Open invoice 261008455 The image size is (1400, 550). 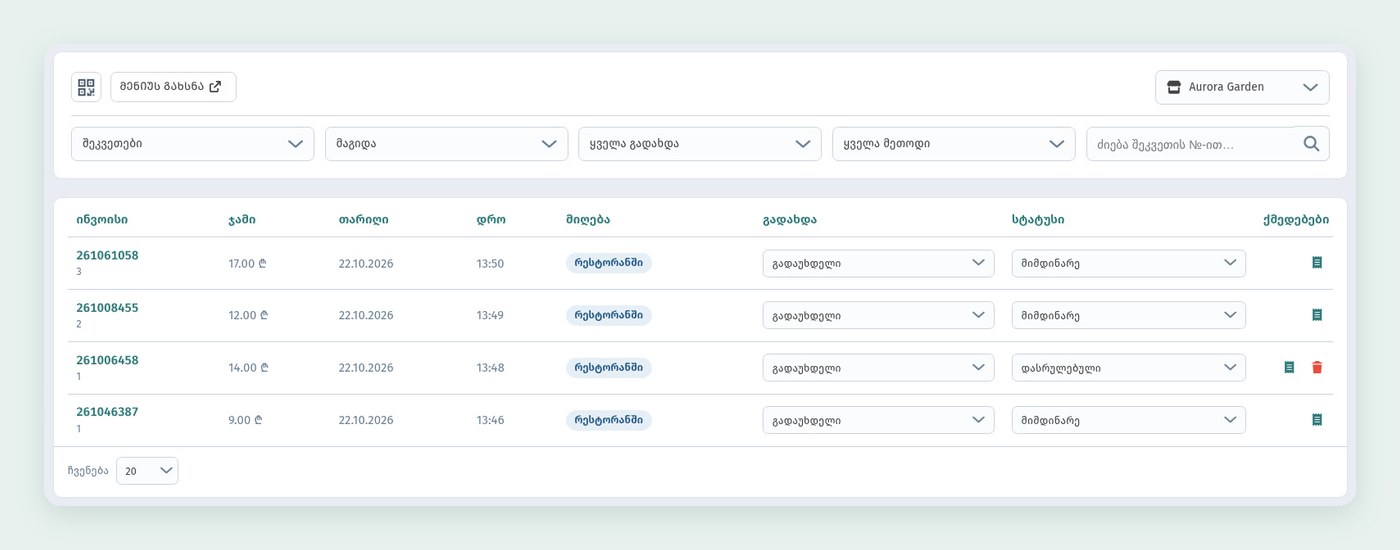click(x=107, y=308)
